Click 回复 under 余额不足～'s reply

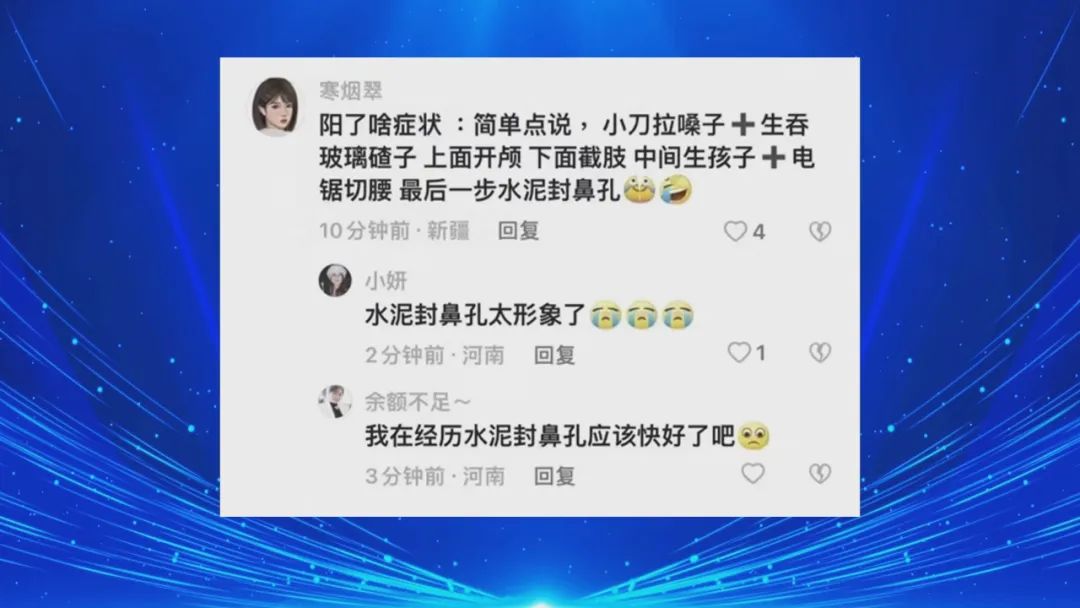554,476
